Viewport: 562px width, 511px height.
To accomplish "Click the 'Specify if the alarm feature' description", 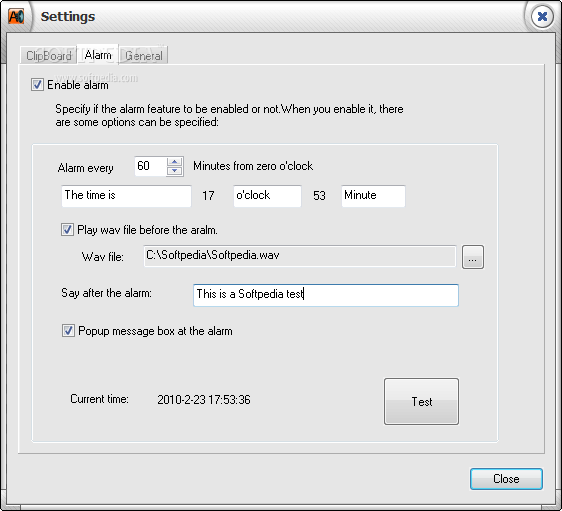I will click(x=229, y=115).
